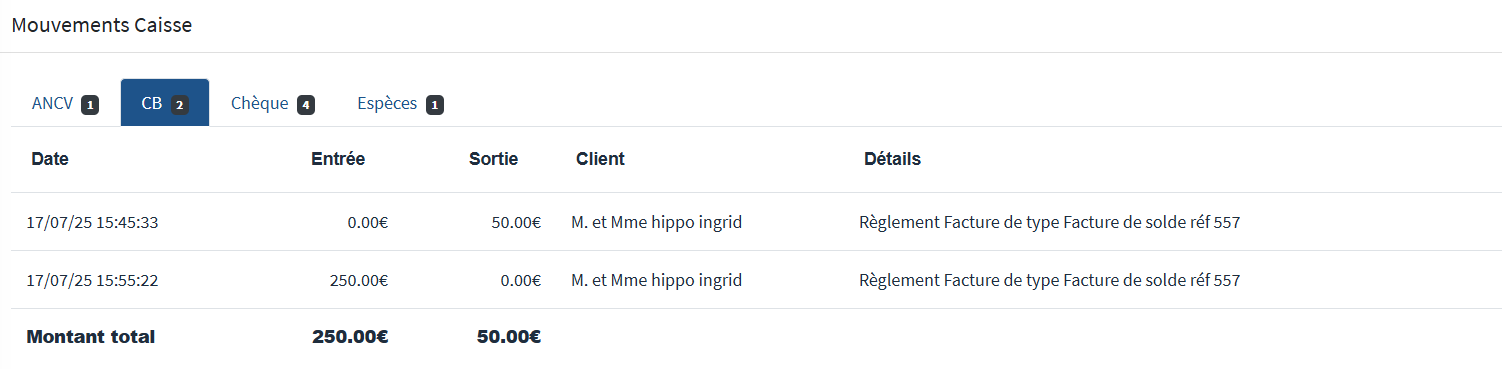
Task: Click the 250.00€ entry in the second row
Action: click(x=359, y=280)
